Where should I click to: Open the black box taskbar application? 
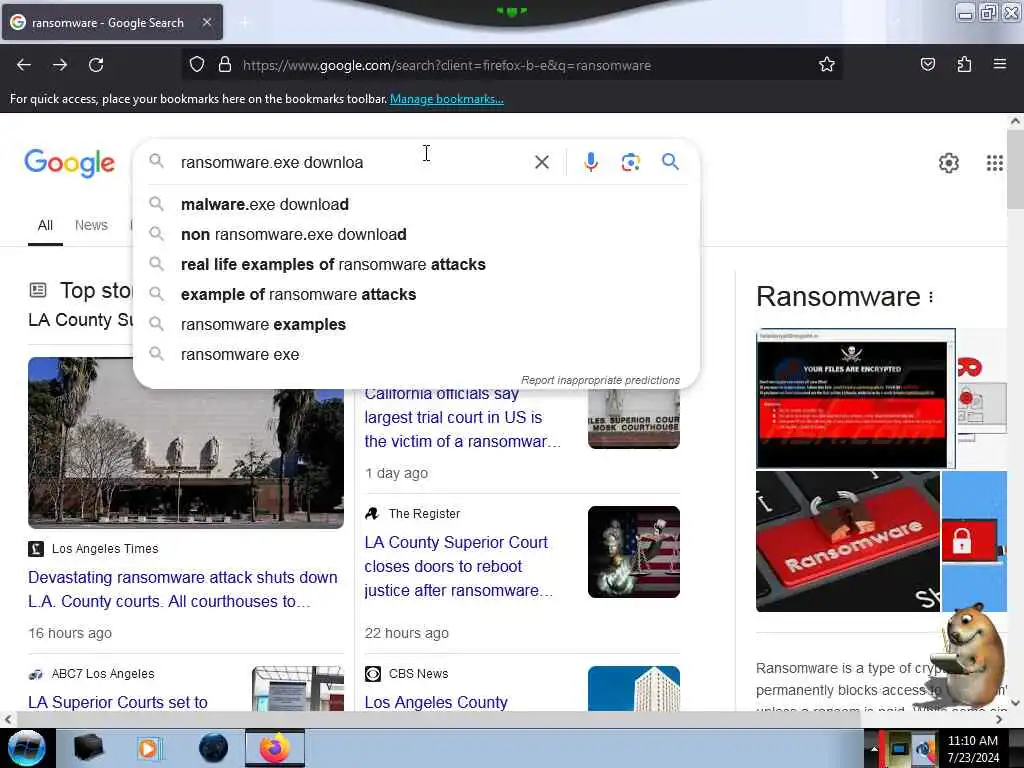88,748
